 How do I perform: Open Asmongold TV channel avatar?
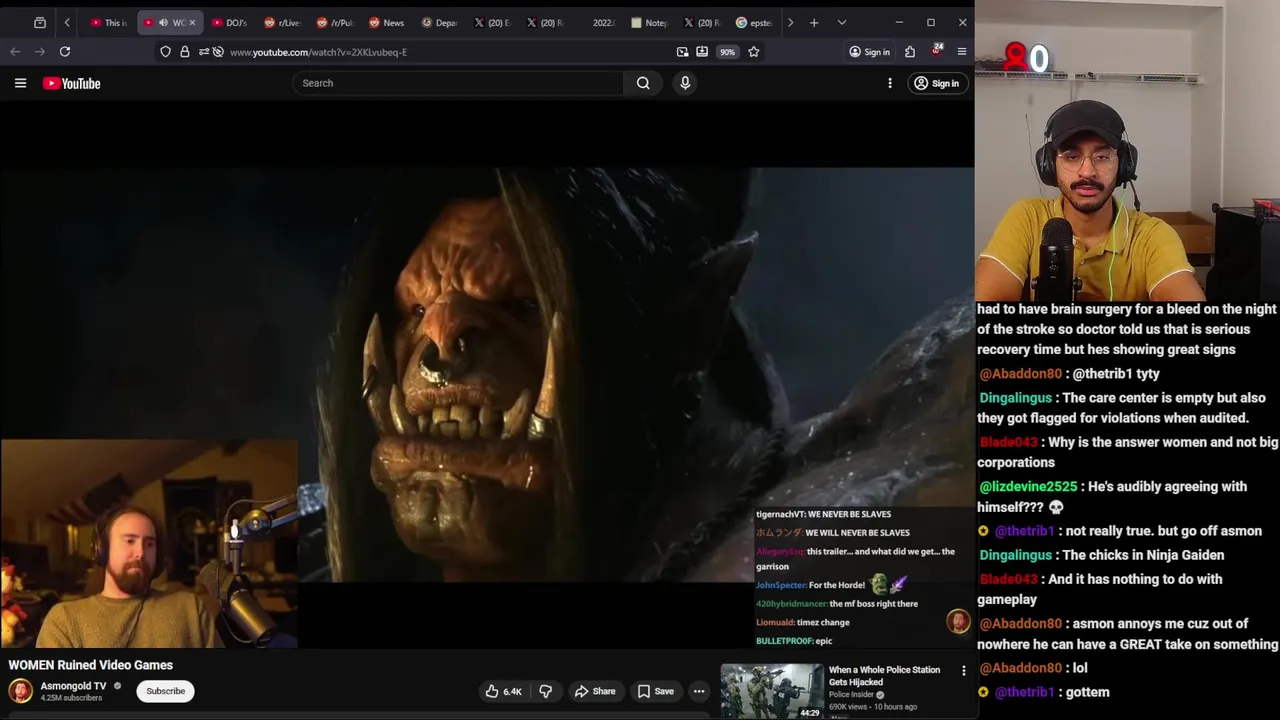click(21, 691)
